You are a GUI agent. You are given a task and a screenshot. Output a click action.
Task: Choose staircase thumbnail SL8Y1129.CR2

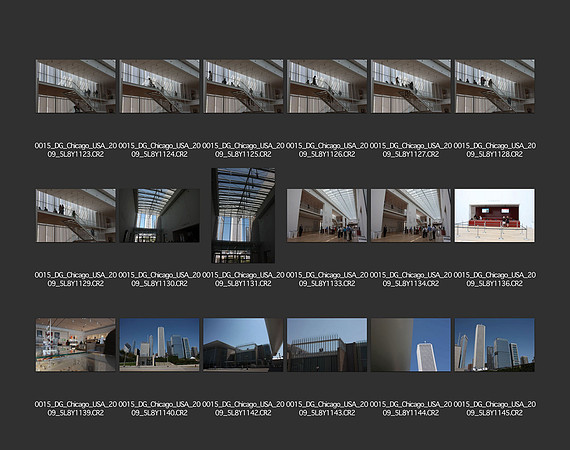(76, 215)
